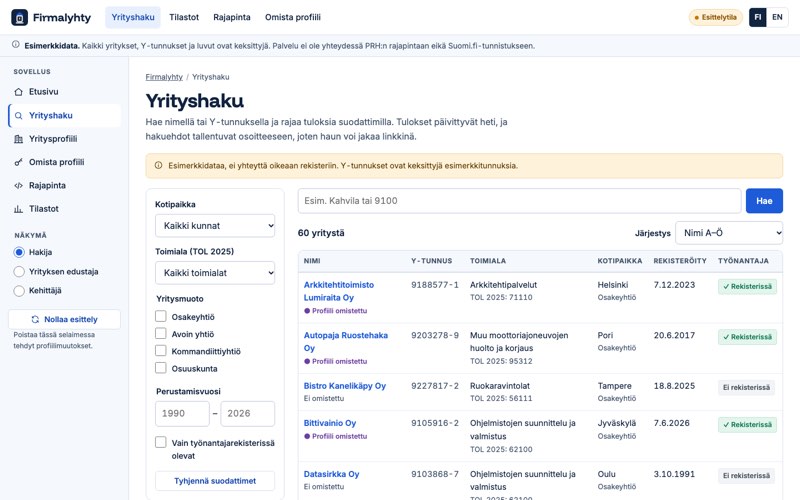
Task: Go to Etusivu in sidebar
Action: [64, 92]
